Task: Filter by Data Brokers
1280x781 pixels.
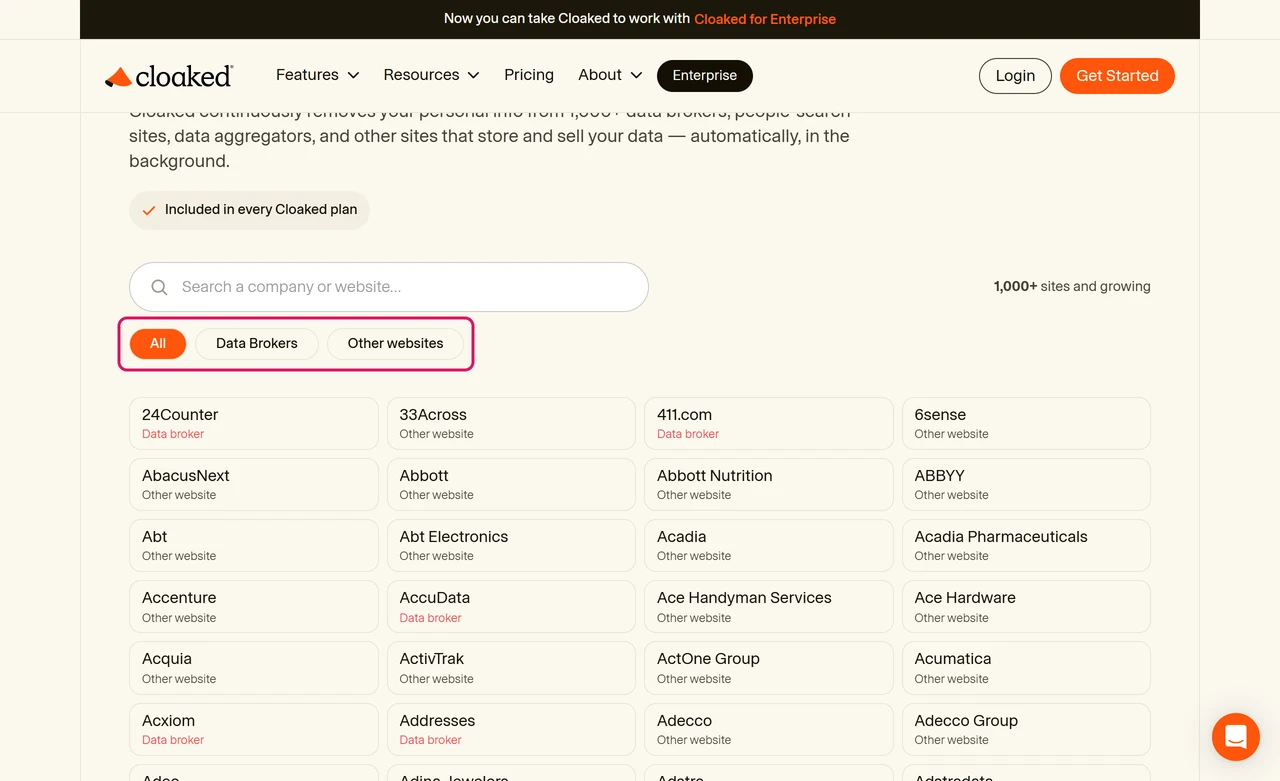Action: coord(257,343)
